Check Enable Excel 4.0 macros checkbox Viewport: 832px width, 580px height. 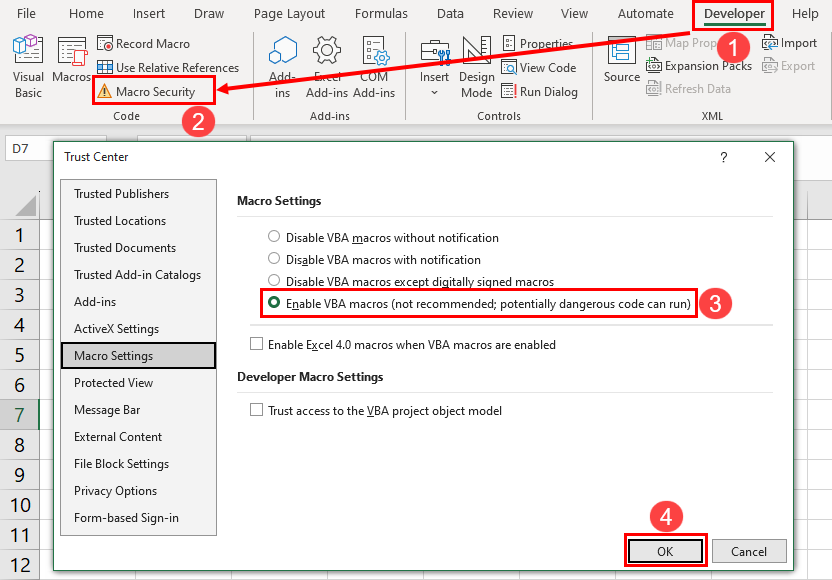point(256,344)
